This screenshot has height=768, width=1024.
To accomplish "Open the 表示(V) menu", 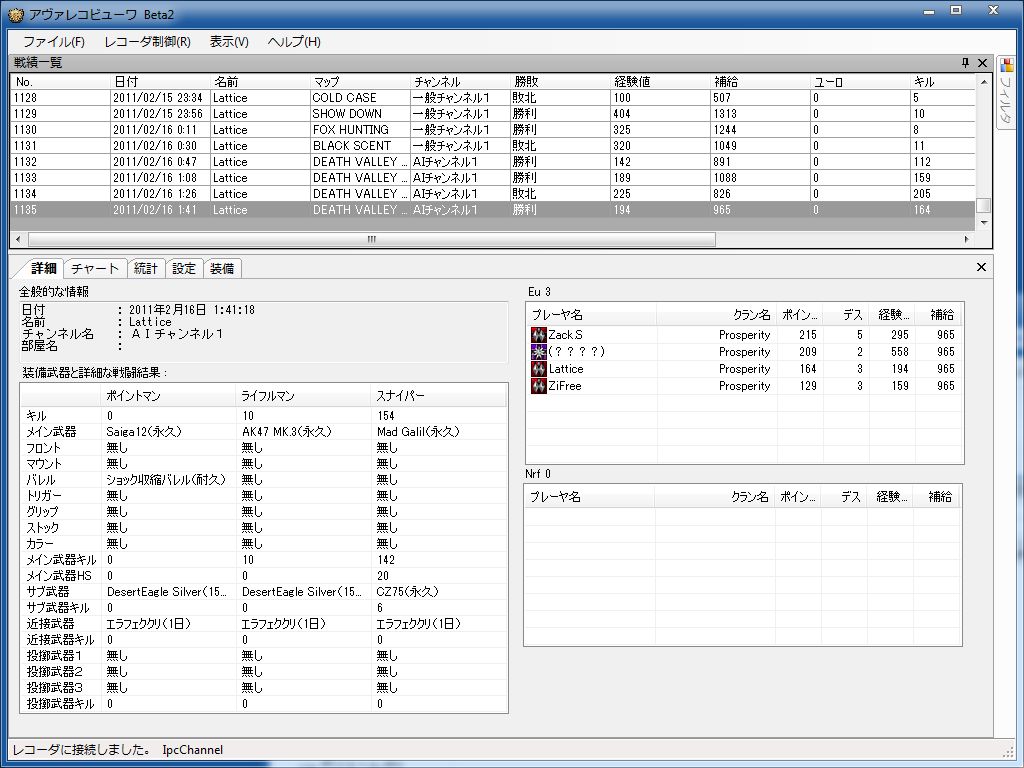I will click(x=229, y=42).
